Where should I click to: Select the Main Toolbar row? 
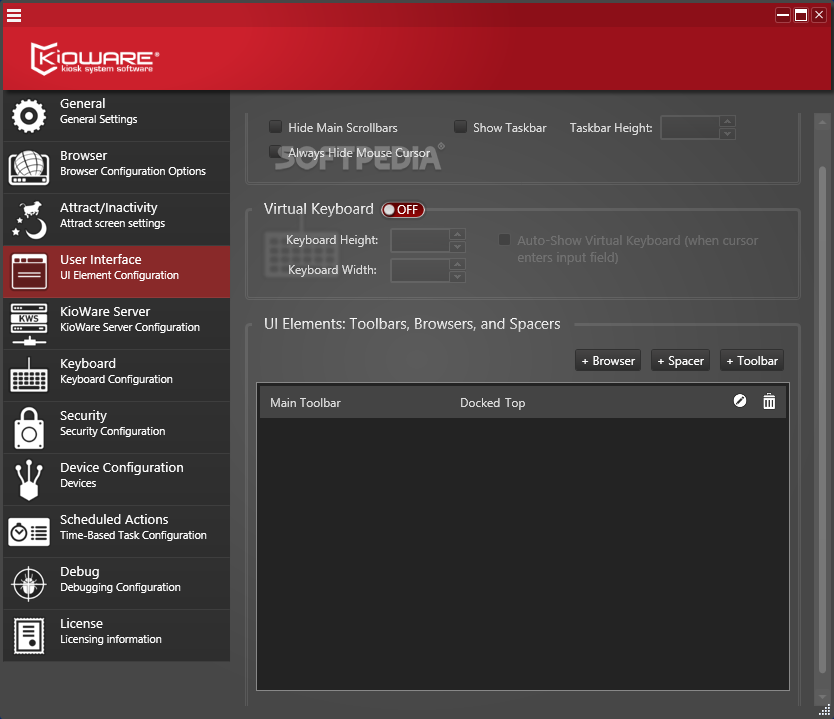point(522,402)
